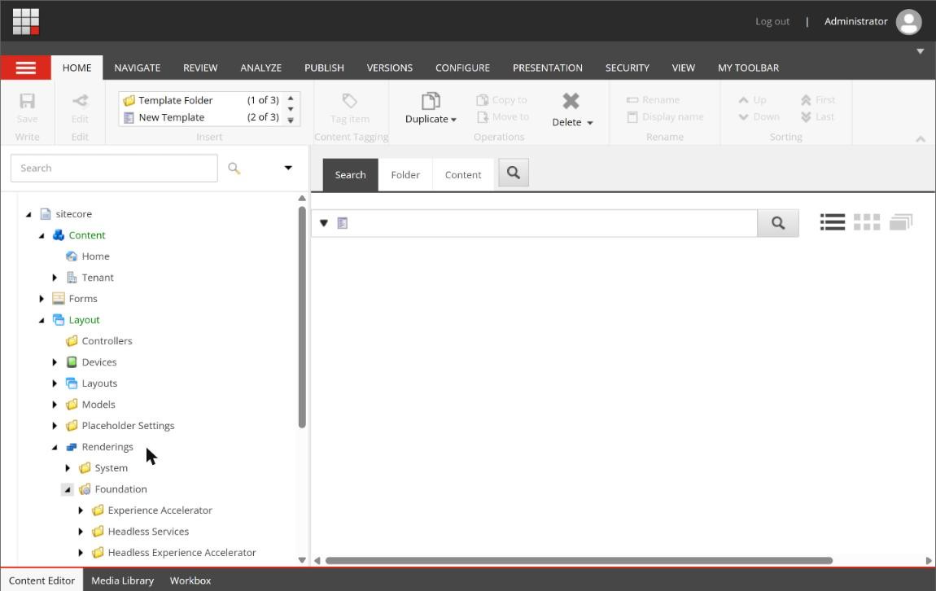Click the tree search magnifier icon
The height and width of the screenshot is (591, 936).
click(x=234, y=168)
